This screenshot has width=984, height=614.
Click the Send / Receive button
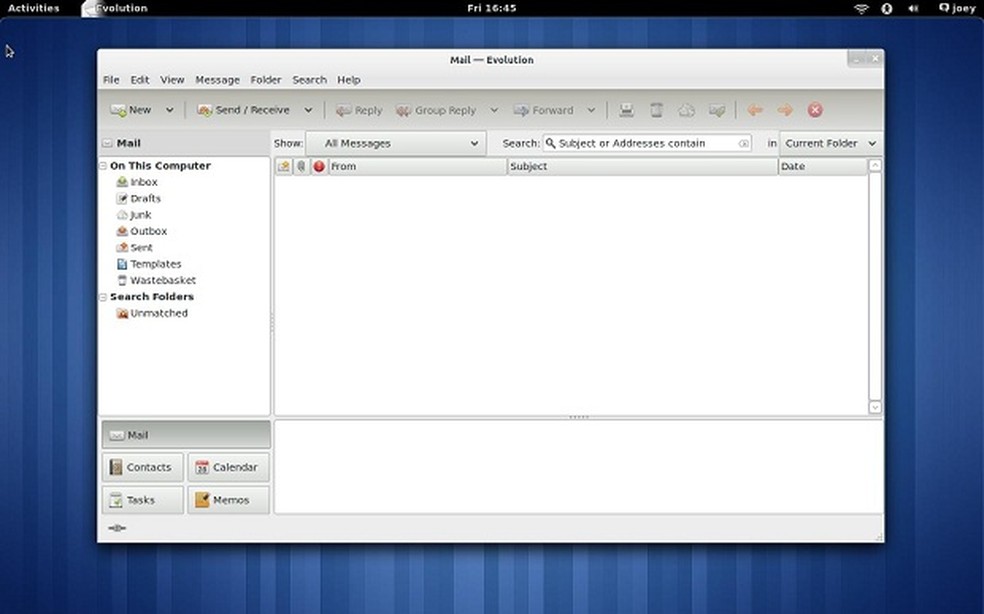click(x=245, y=110)
